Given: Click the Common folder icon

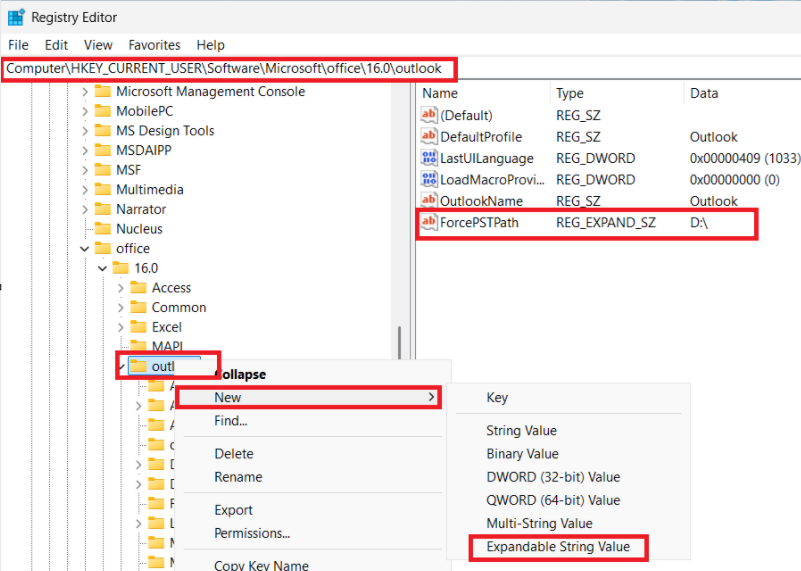Looking at the screenshot, I should (x=138, y=307).
